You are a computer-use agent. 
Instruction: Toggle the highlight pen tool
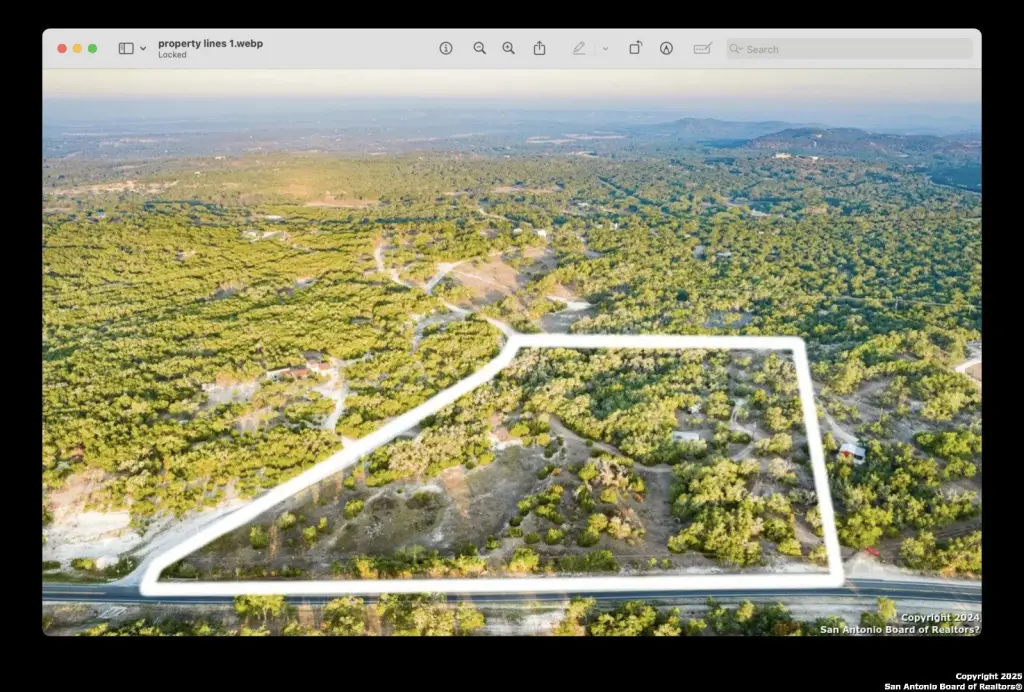tap(578, 48)
